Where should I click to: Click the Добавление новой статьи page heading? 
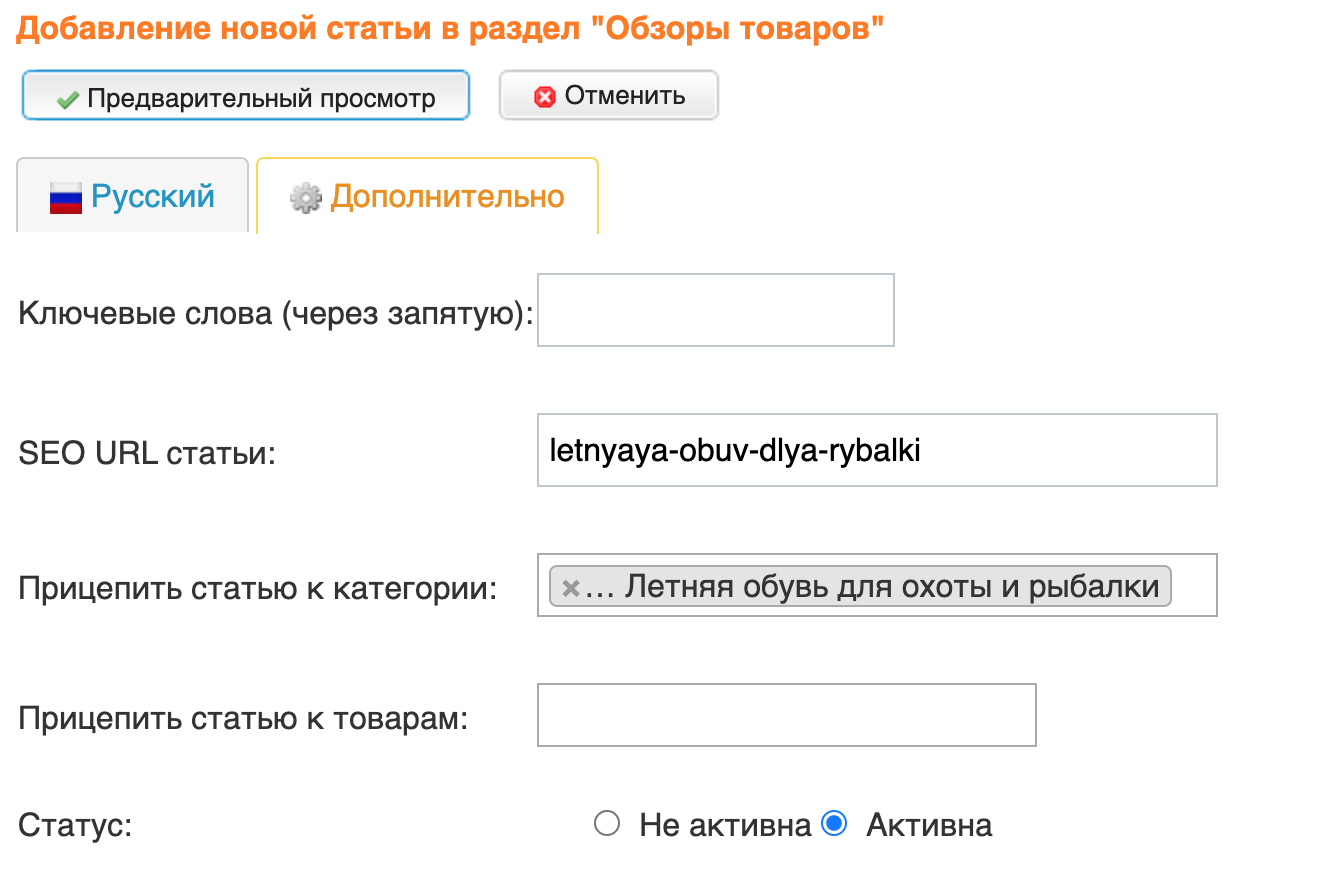point(450,29)
